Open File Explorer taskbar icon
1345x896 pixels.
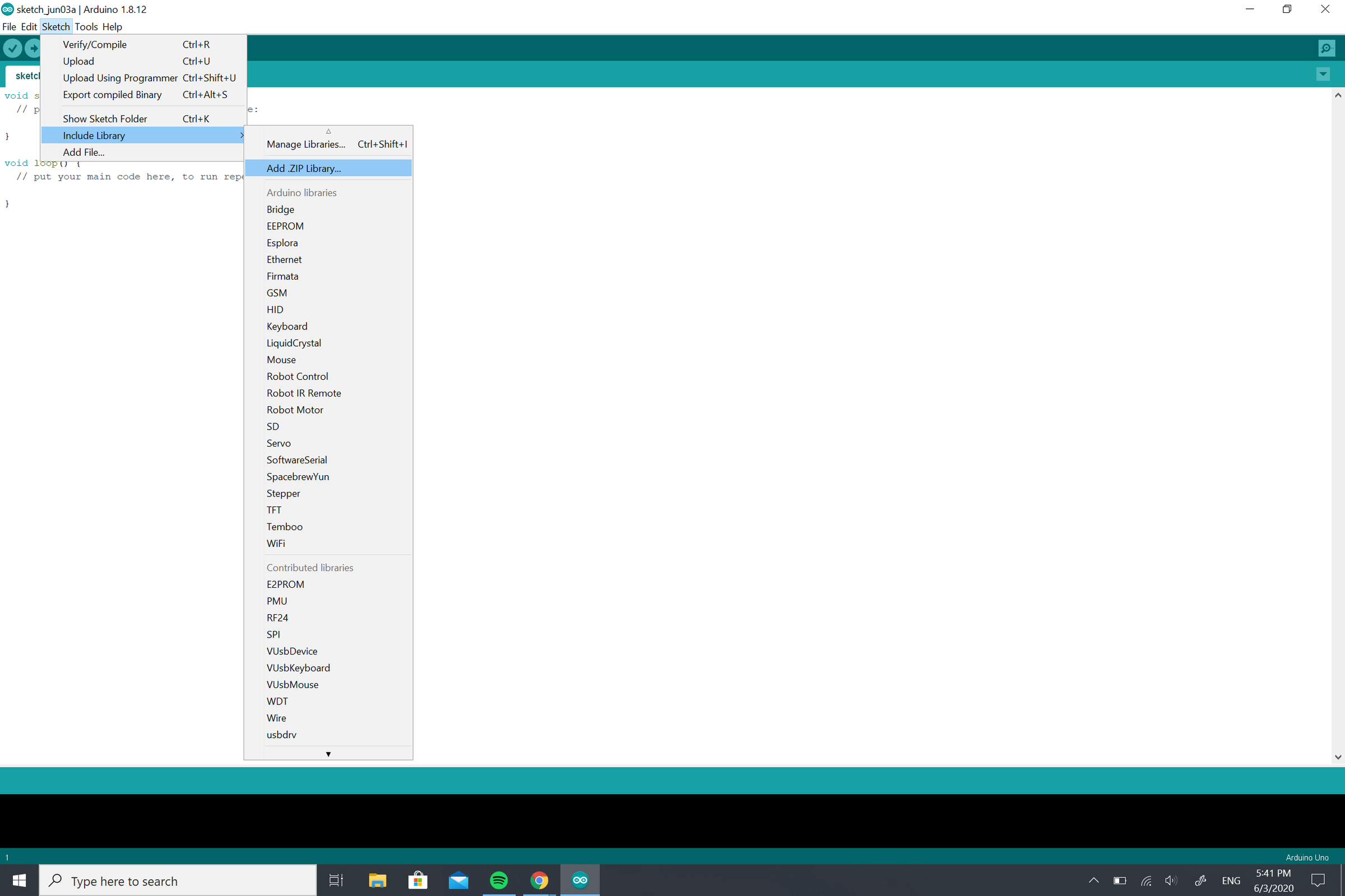click(377, 880)
